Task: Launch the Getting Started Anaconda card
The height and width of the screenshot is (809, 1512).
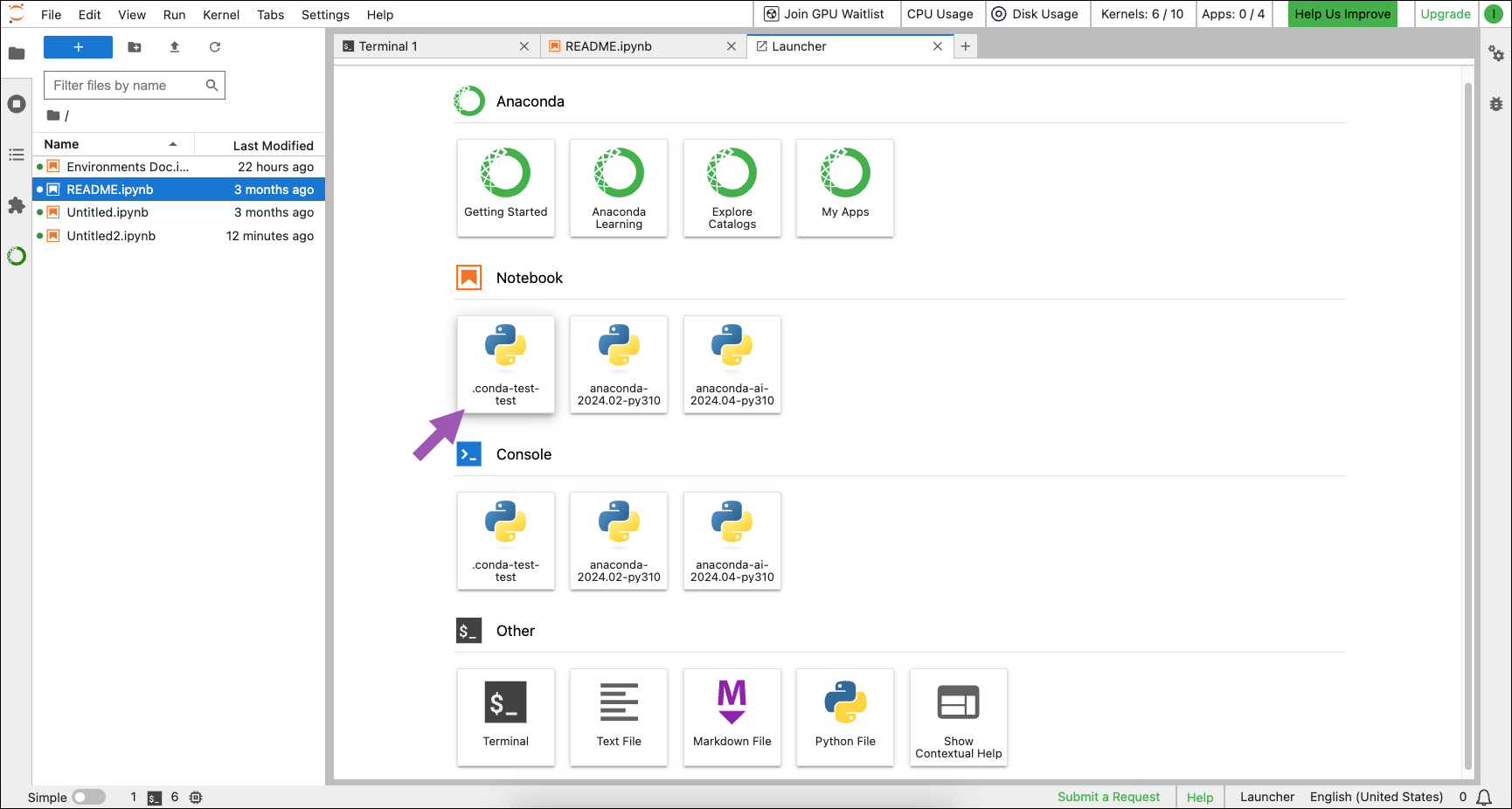Action: click(x=506, y=188)
